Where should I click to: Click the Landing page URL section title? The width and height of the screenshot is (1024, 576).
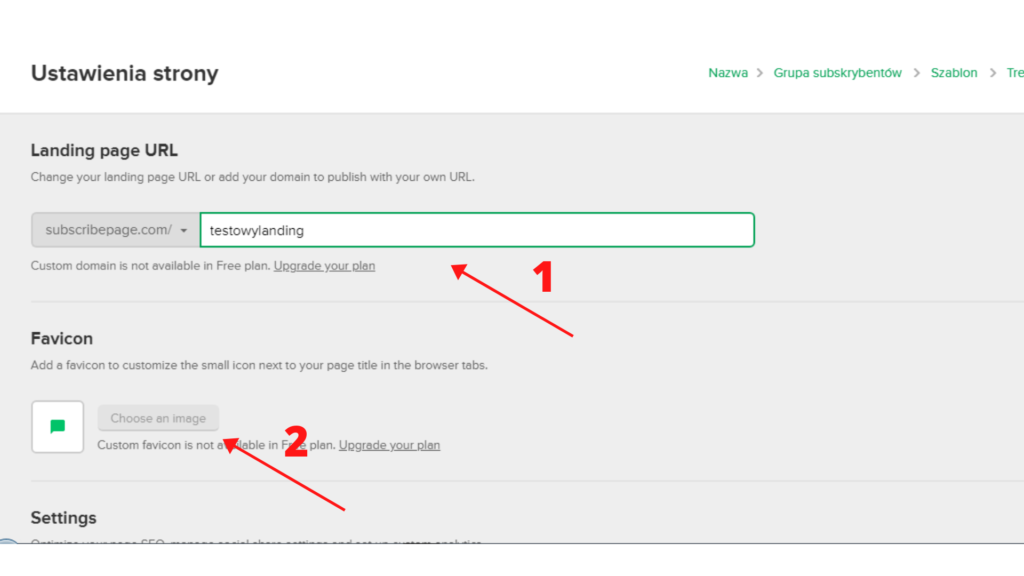point(104,150)
